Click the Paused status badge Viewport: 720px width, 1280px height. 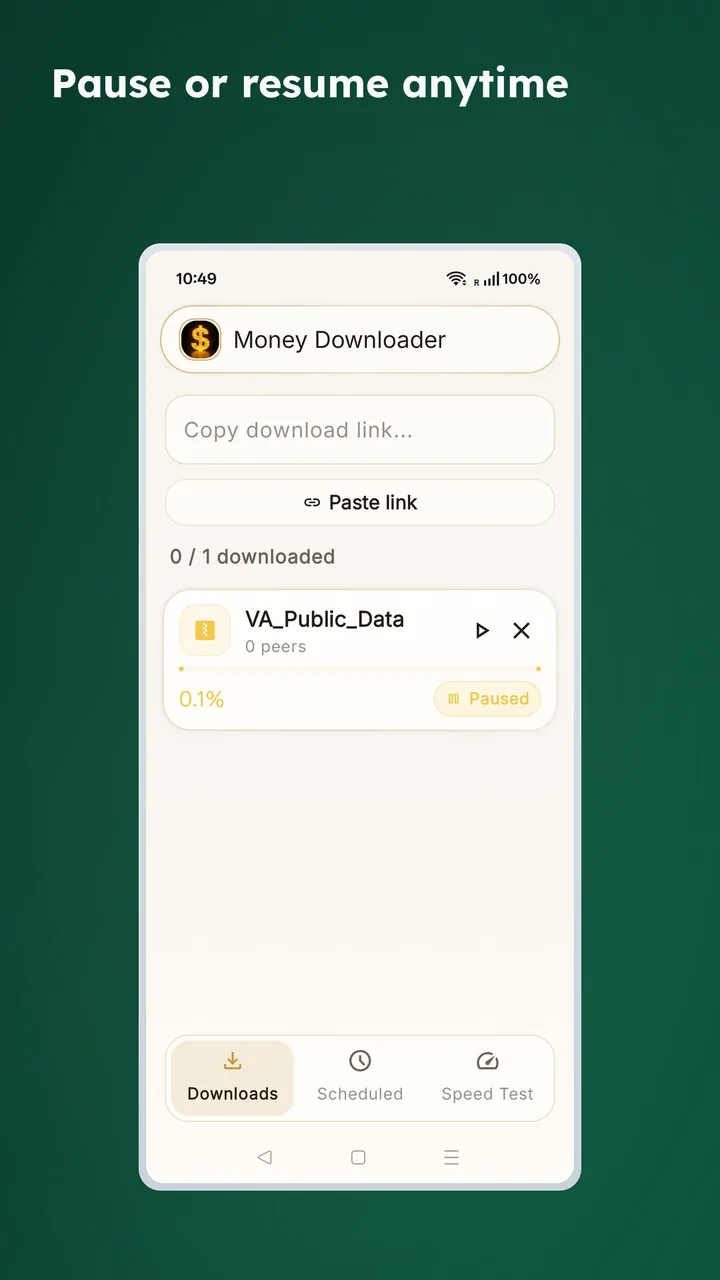tap(487, 699)
